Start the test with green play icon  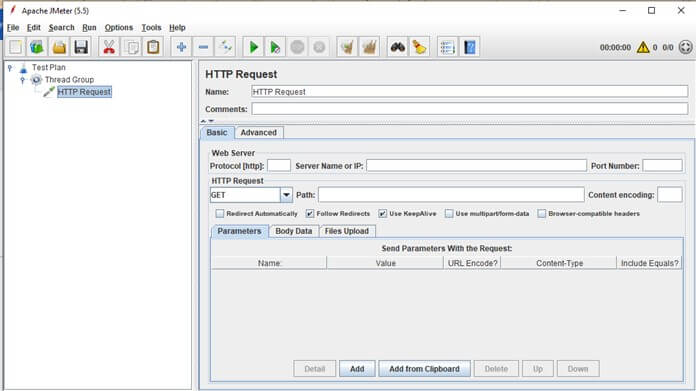coord(253,47)
